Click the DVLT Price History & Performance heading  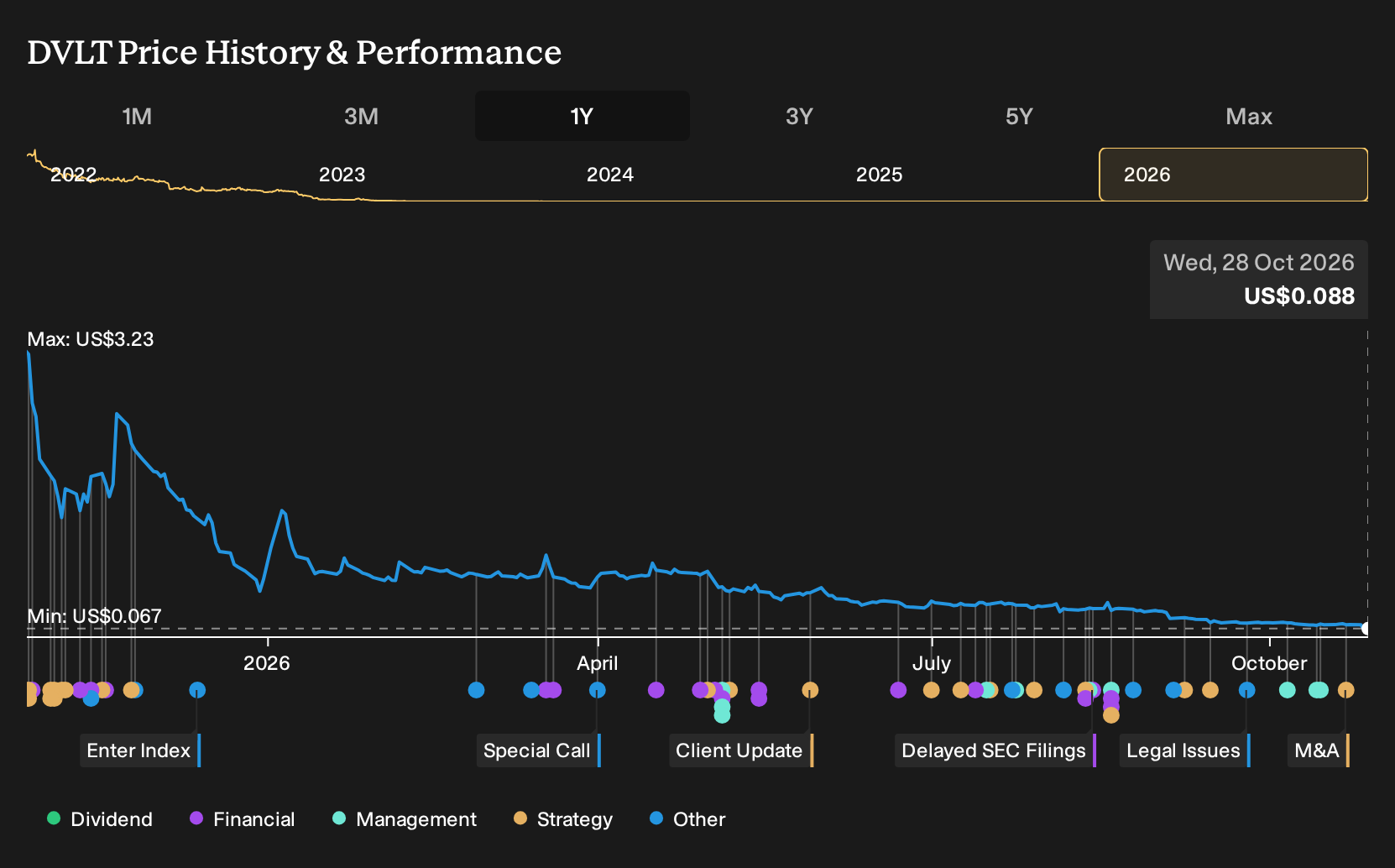click(295, 52)
